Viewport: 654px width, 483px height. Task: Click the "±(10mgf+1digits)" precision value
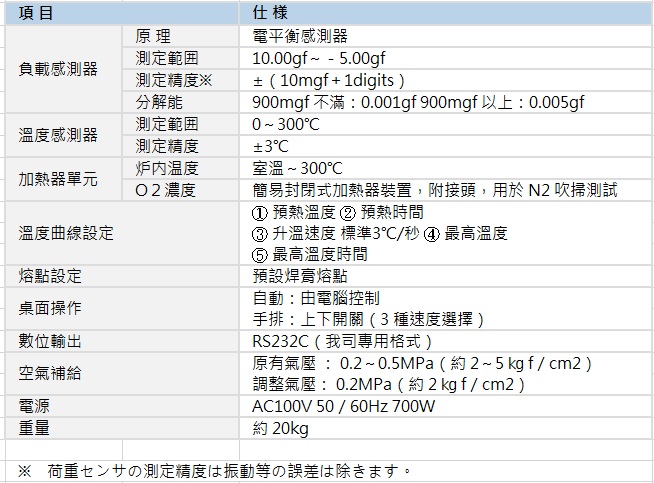(x=328, y=80)
